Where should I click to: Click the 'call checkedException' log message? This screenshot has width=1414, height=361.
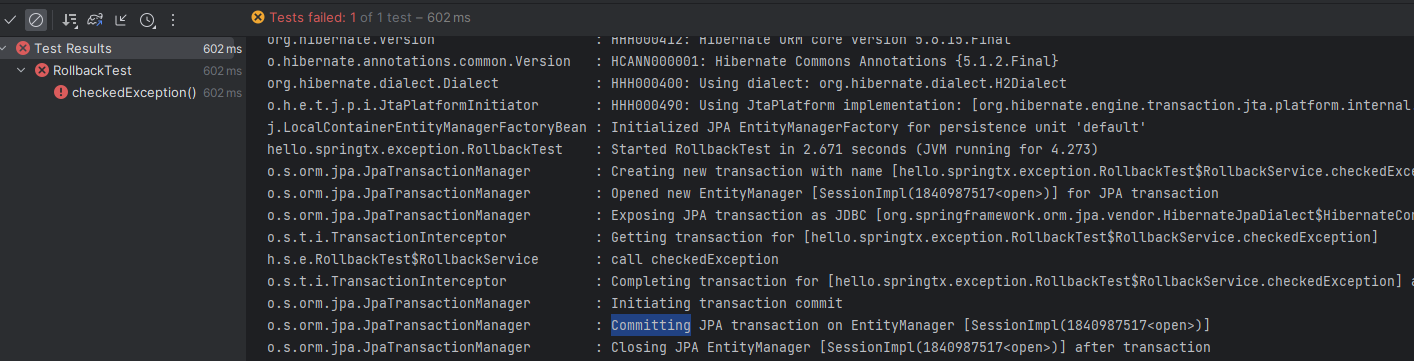click(x=694, y=259)
